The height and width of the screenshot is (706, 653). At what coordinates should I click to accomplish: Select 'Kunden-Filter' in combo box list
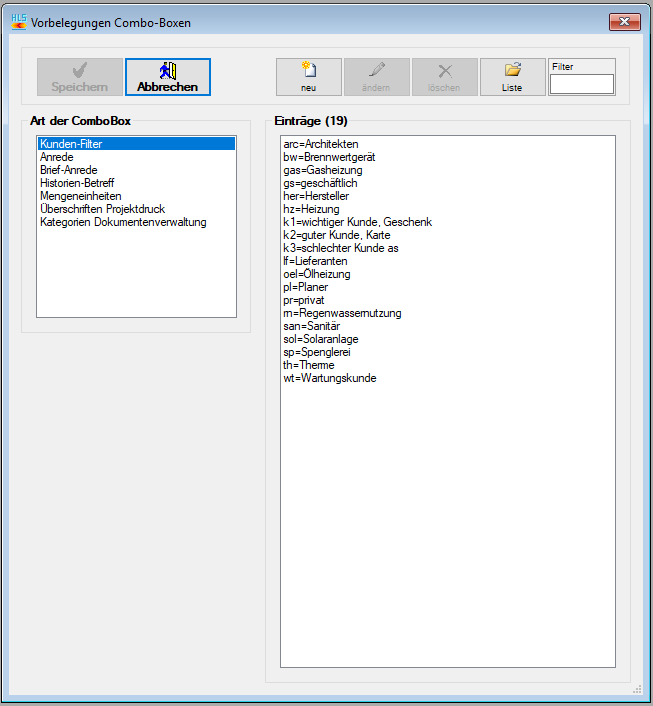(71, 144)
